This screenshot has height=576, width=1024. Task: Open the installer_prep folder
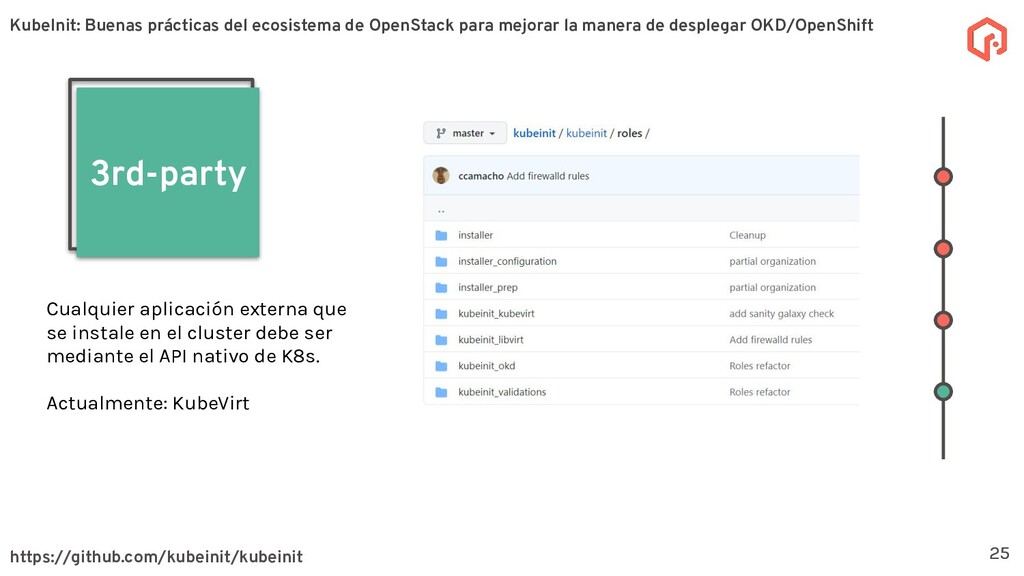tap(488, 287)
